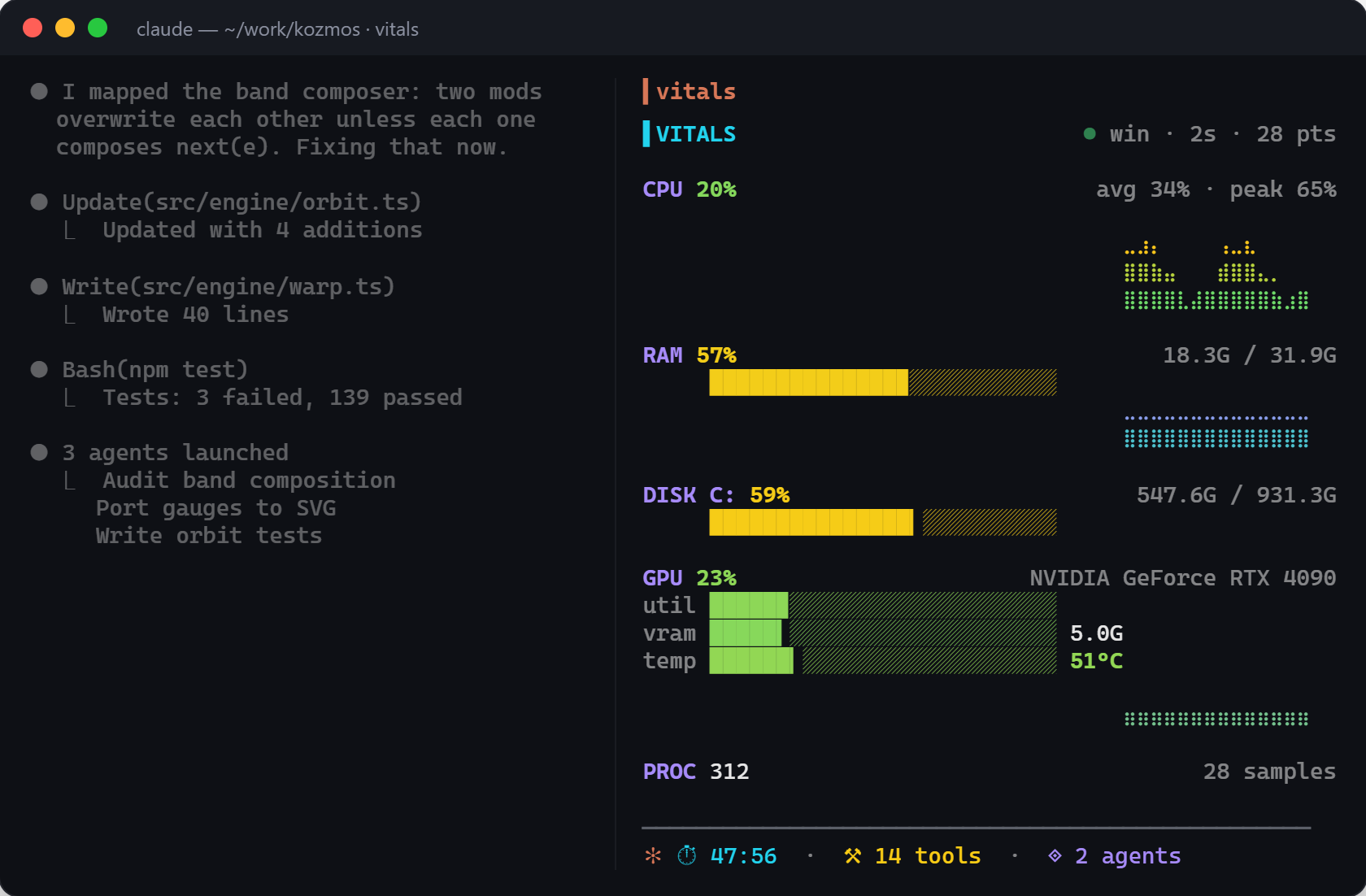The width and height of the screenshot is (1366, 896).
Task: Select the cyan VITALS header
Action: click(x=696, y=133)
